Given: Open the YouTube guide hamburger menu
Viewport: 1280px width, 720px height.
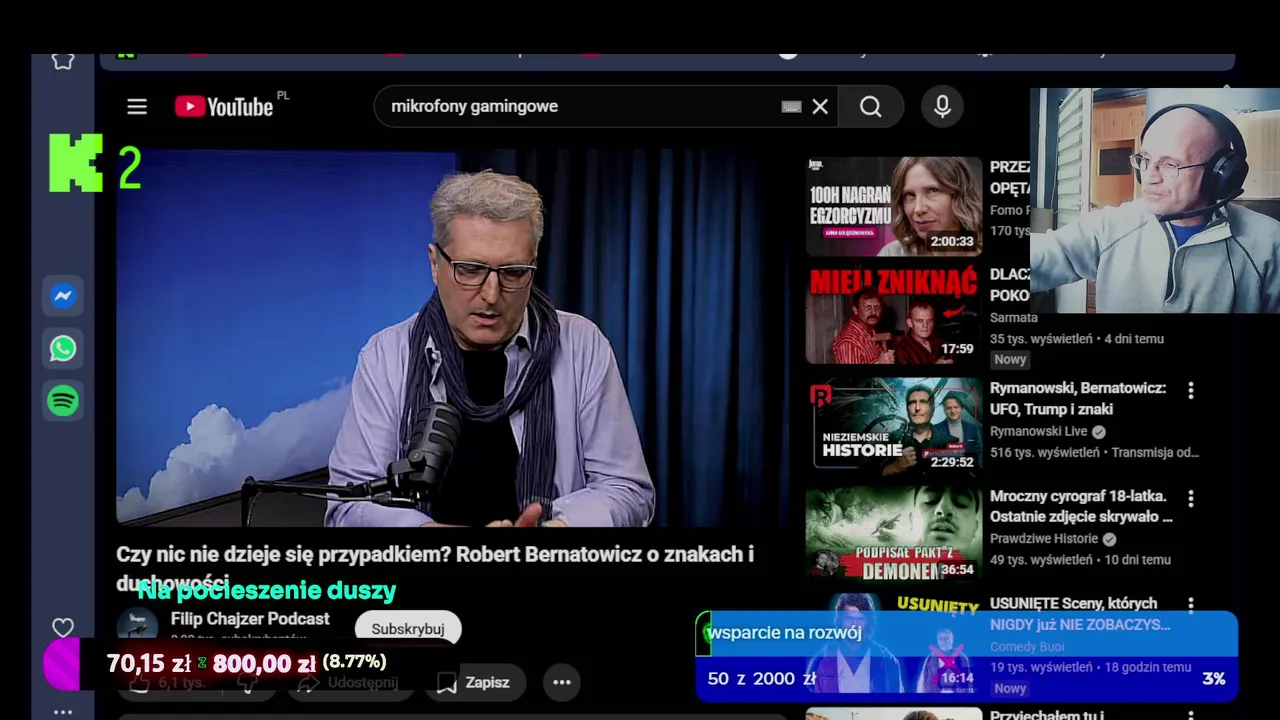Looking at the screenshot, I should pyautogui.click(x=137, y=107).
